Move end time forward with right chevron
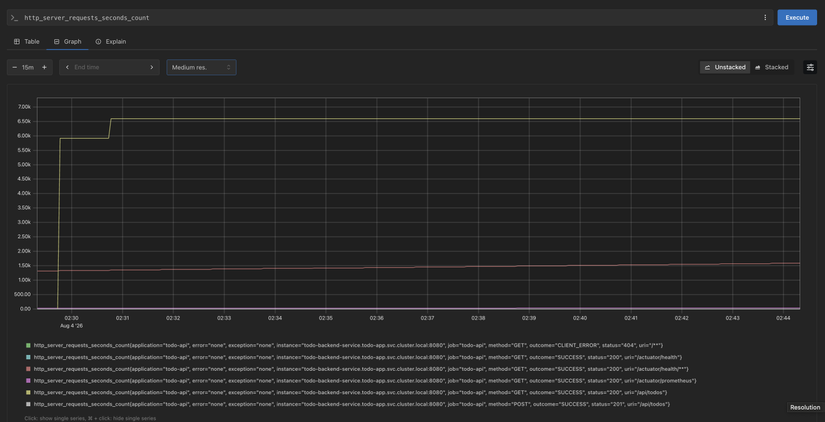This screenshot has width=825, height=422. click(152, 67)
